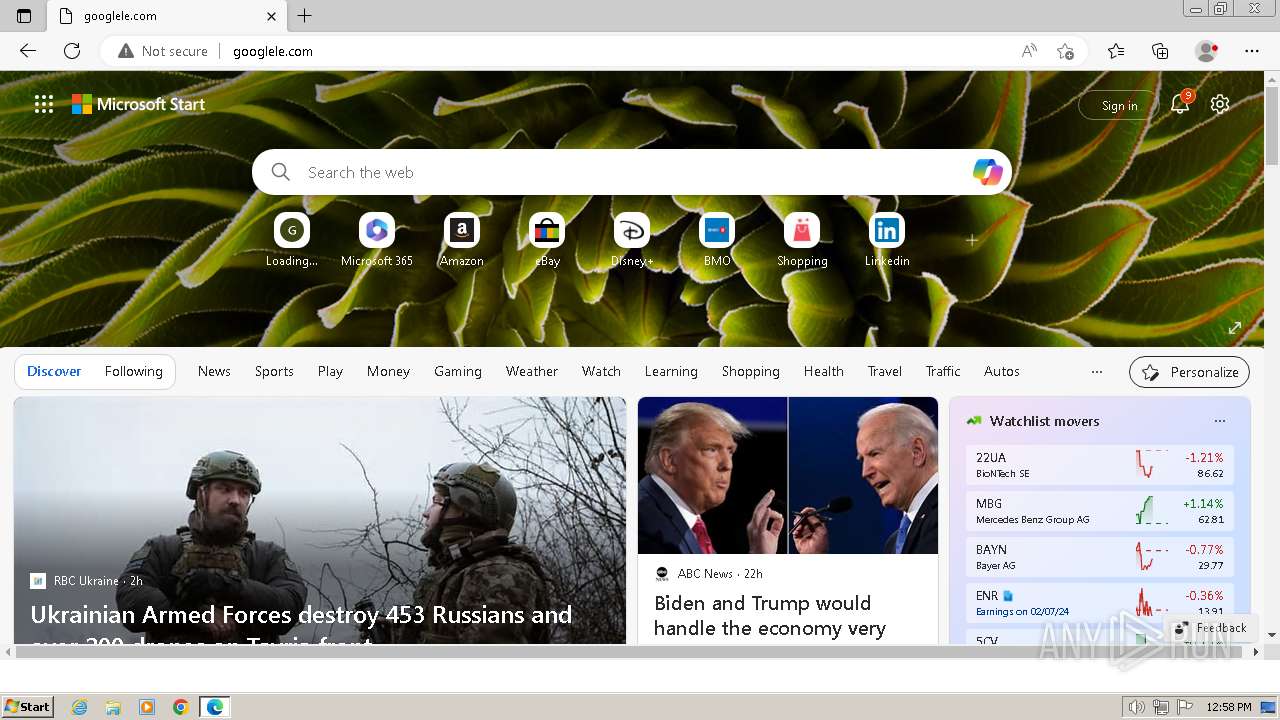Click the address bar URL

[273, 51]
